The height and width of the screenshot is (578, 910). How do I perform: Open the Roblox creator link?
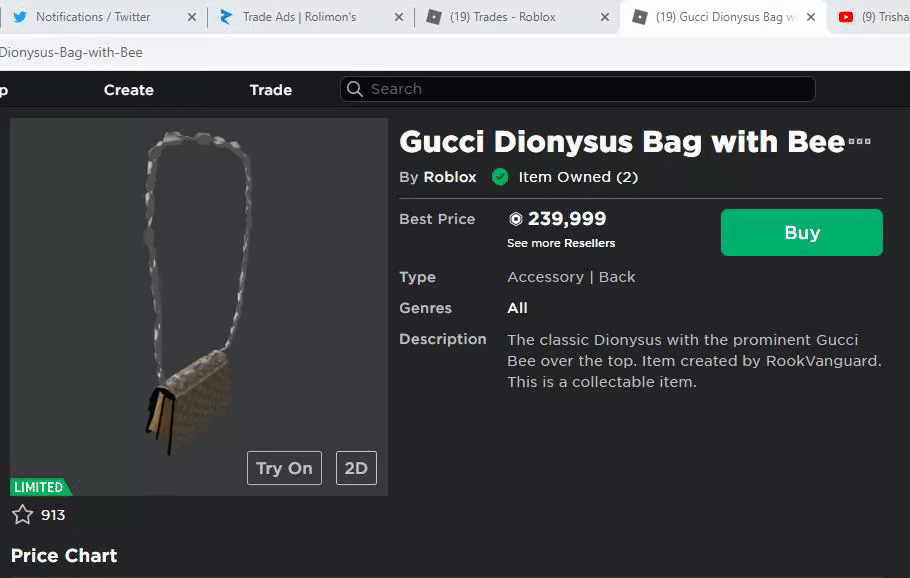[450, 177]
